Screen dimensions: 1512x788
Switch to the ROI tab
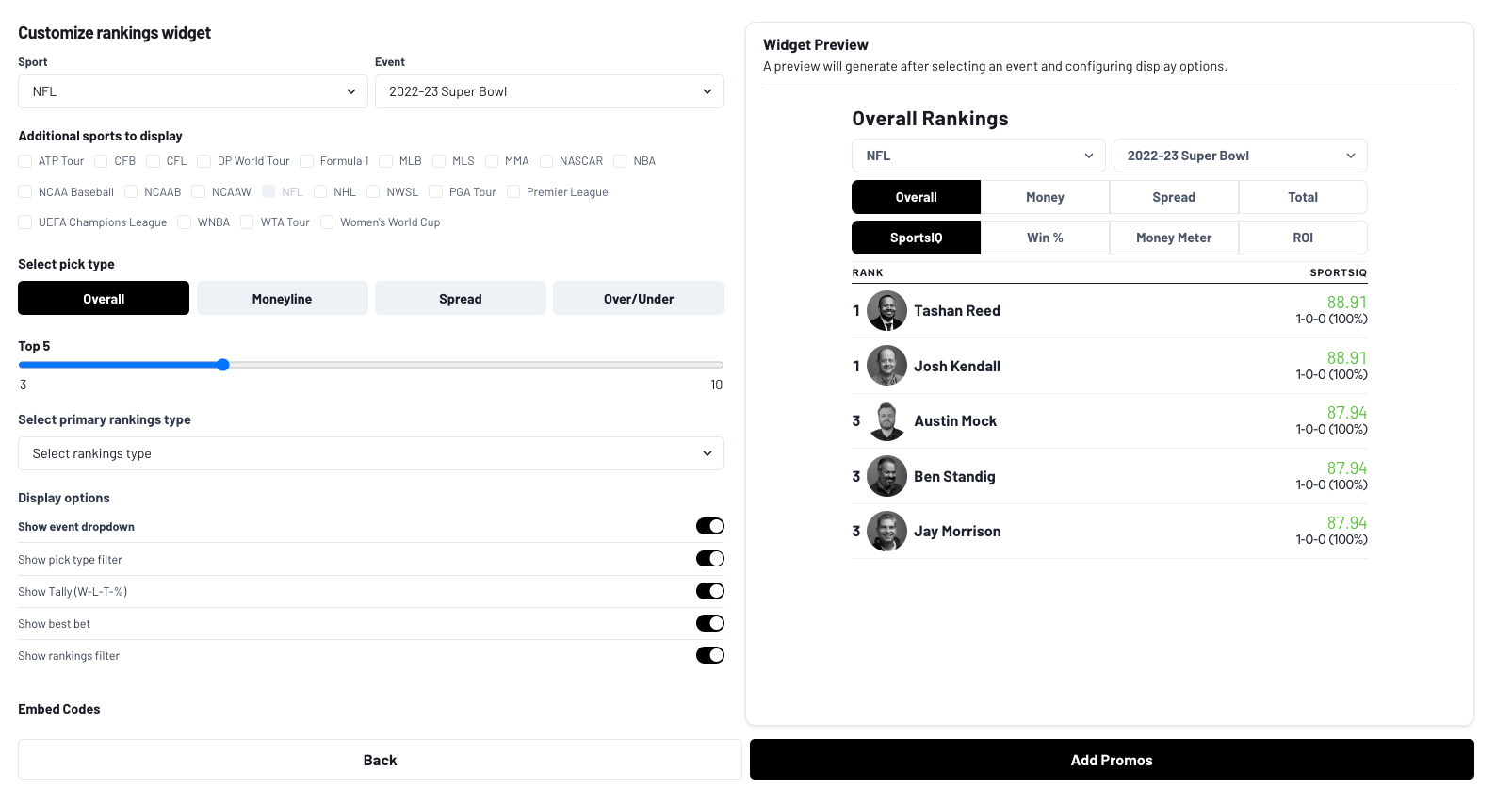pyautogui.click(x=1303, y=238)
